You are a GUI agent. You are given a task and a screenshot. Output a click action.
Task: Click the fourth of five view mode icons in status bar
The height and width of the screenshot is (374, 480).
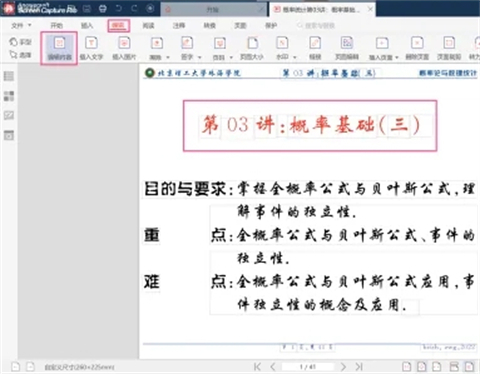pos(454,367)
